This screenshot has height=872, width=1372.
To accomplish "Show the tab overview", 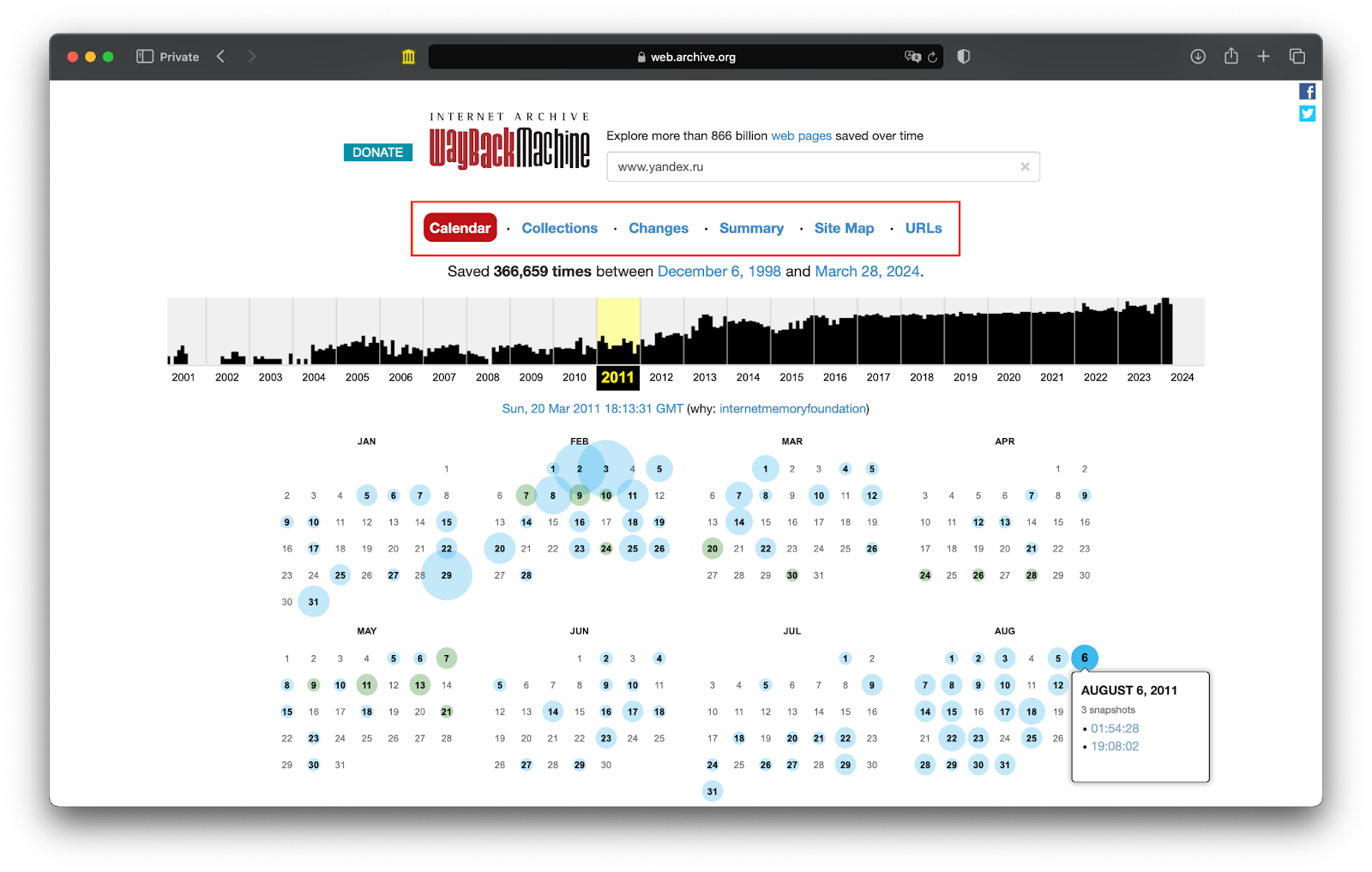I will click(1297, 57).
